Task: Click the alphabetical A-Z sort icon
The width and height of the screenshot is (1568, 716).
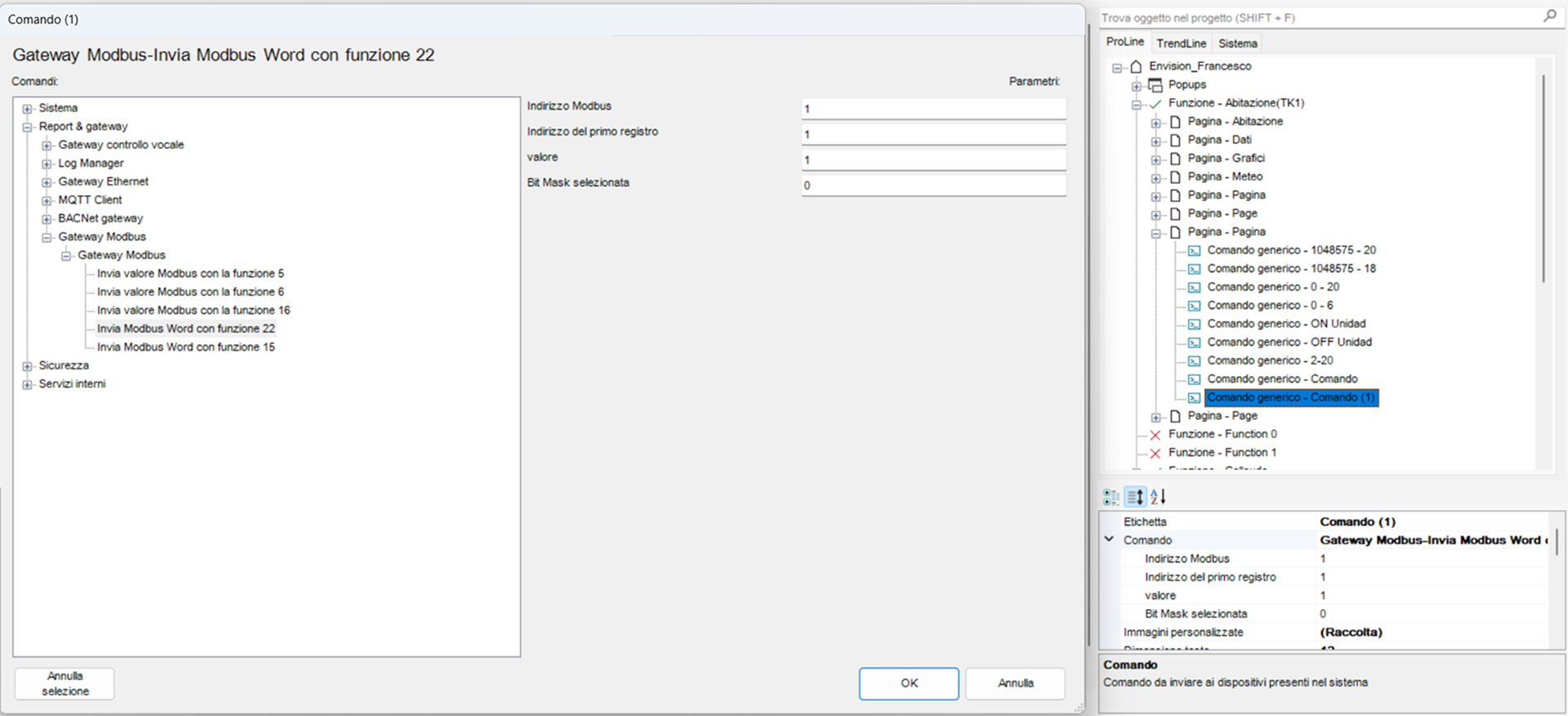Action: [1158, 496]
